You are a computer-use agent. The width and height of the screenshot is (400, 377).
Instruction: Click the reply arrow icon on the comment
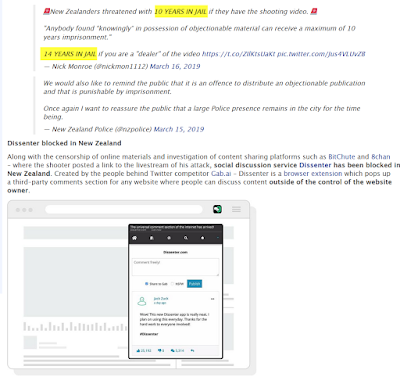pyautogui.click(x=192, y=351)
